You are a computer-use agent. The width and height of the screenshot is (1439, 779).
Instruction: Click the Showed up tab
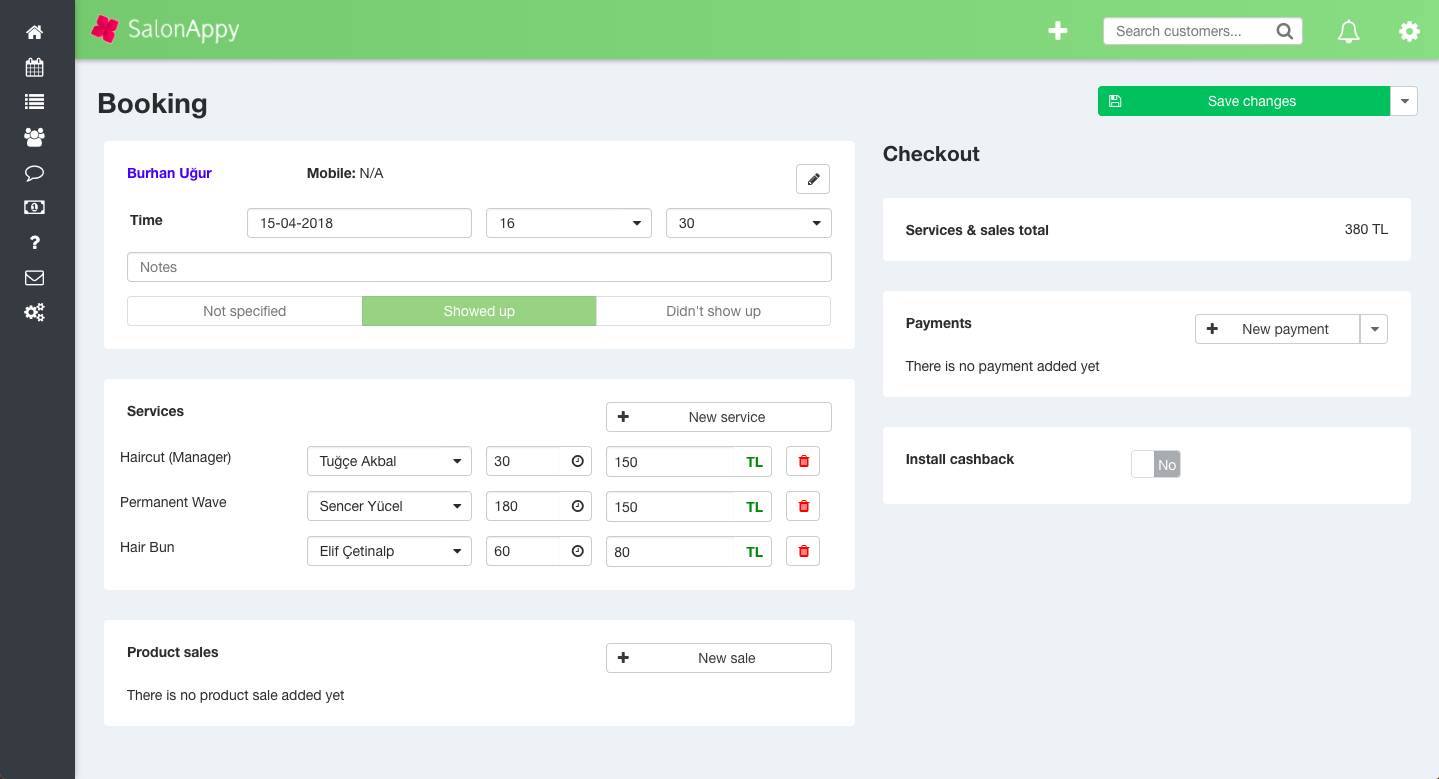coord(478,311)
